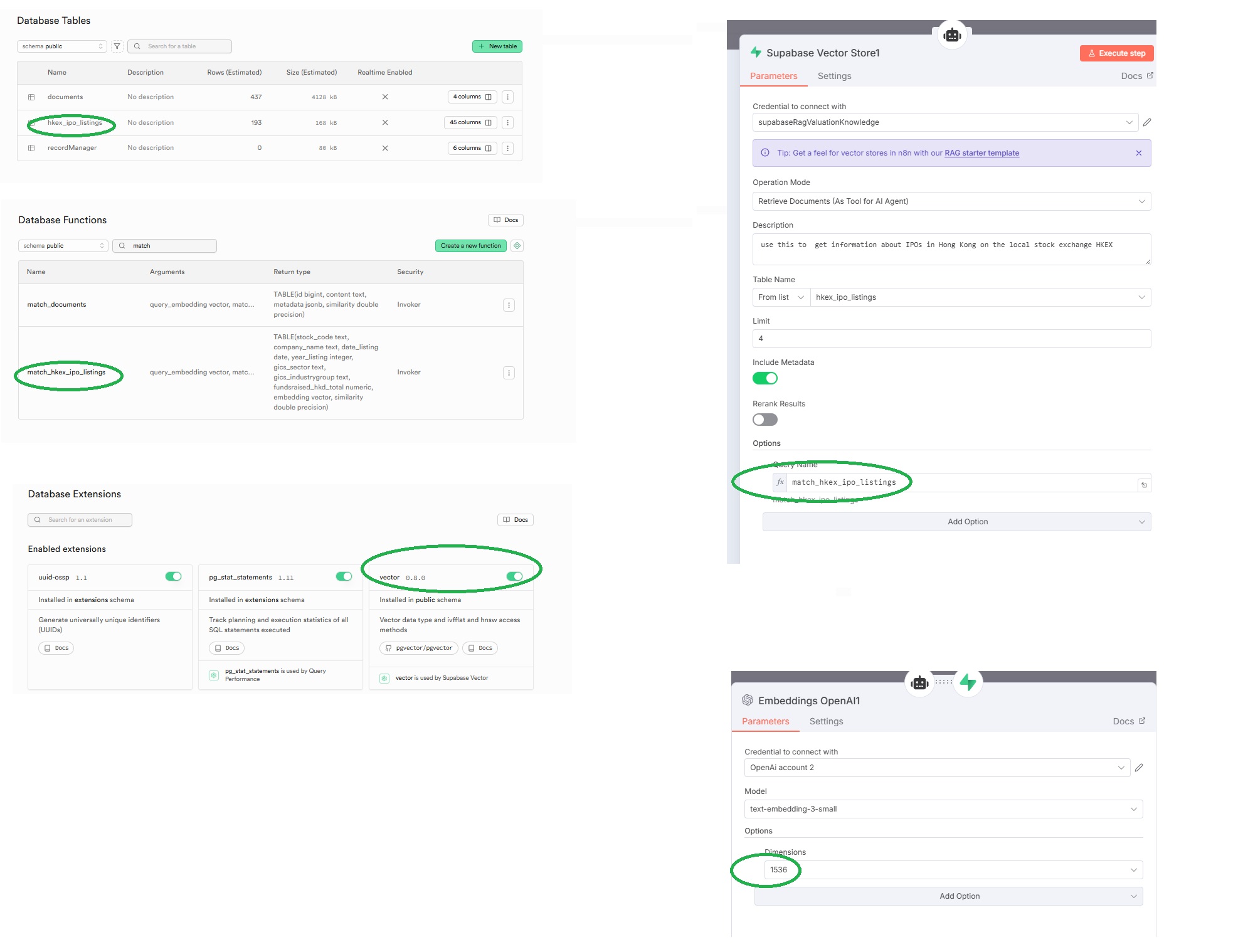The image size is (1243, 952).
Task: Switch to Settings tab in Embeddings OpenAI1
Action: 826,721
